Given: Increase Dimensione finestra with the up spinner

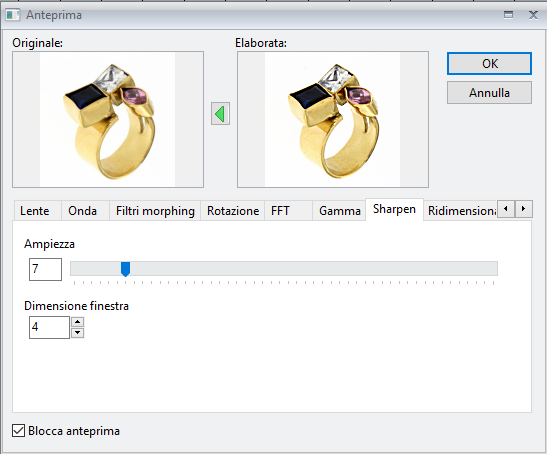Looking at the screenshot, I should 77,322.
